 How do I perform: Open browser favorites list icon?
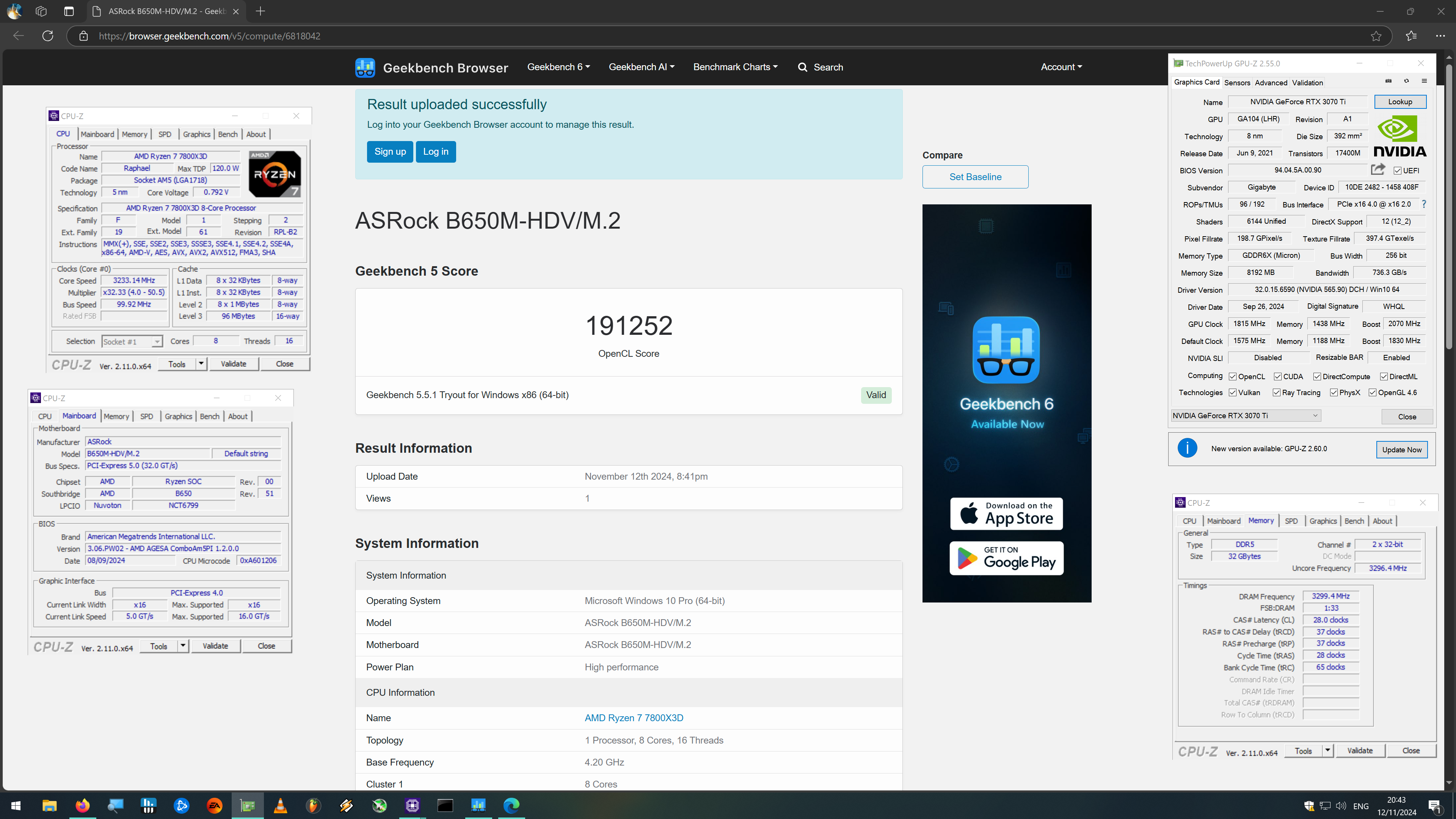[x=1411, y=36]
